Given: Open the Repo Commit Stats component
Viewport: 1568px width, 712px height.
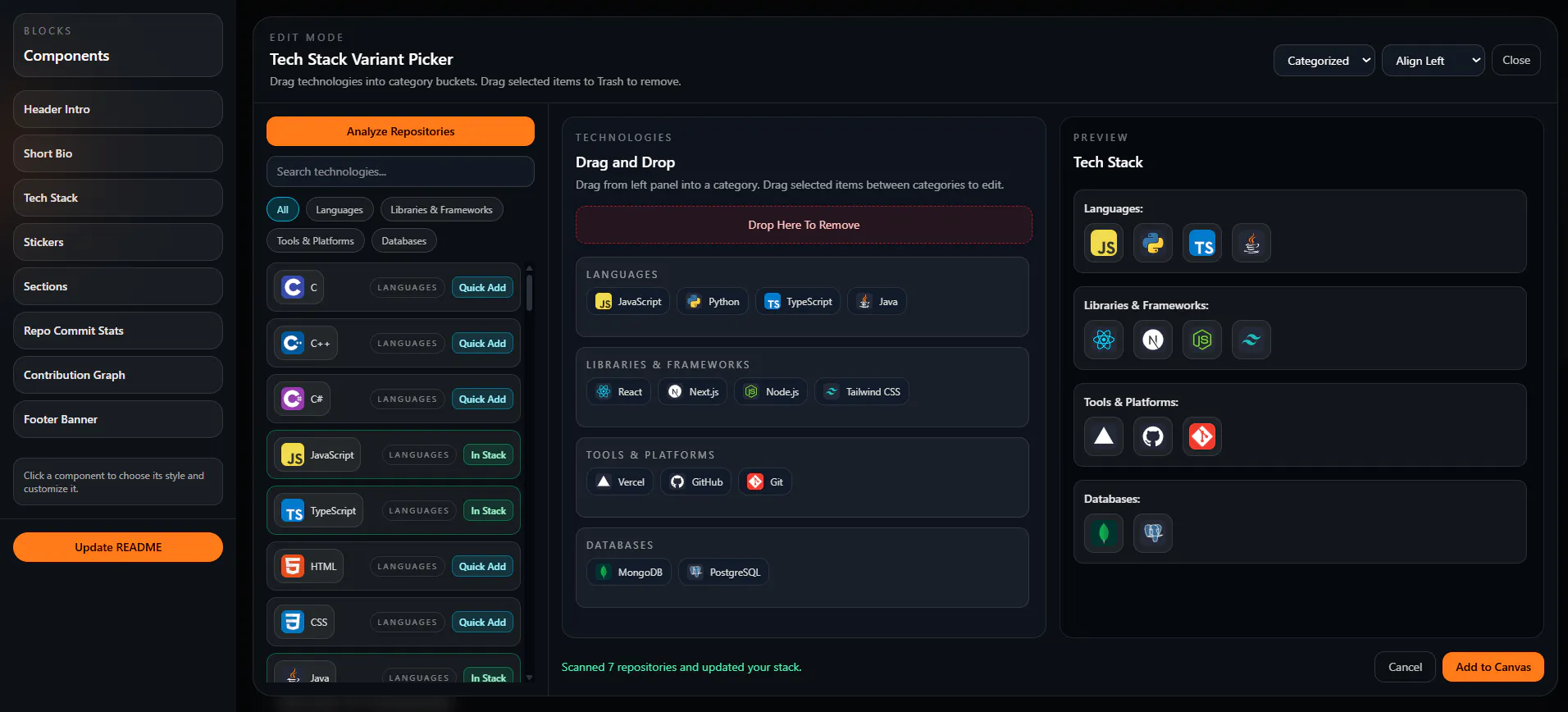Looking at the screenshot, I should point(118,331).
